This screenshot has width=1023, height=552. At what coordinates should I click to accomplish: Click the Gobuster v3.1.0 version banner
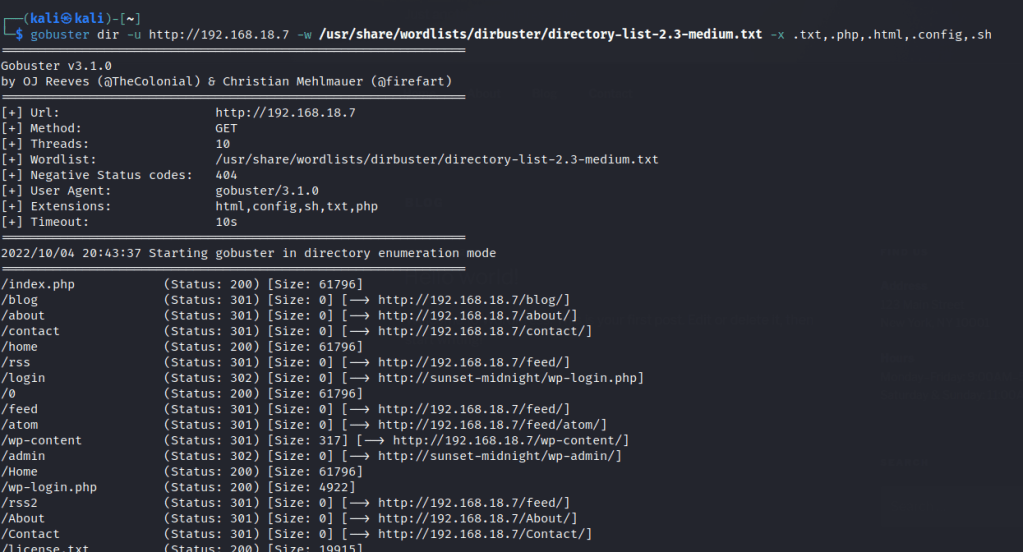coord(56,66)
